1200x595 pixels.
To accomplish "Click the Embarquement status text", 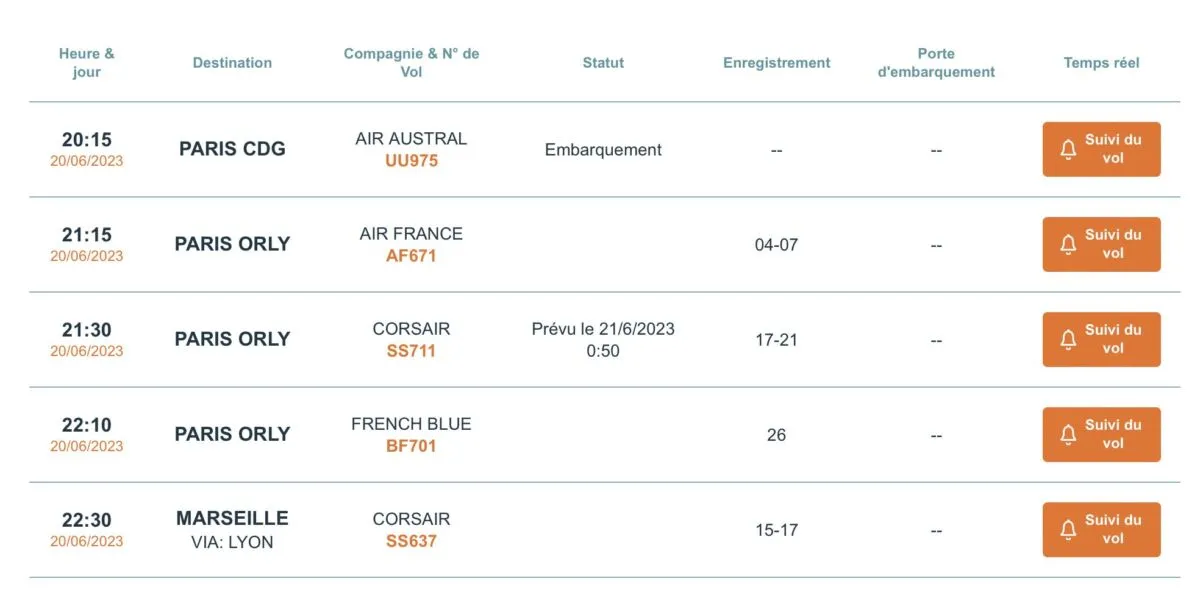I will pos(603,150).
